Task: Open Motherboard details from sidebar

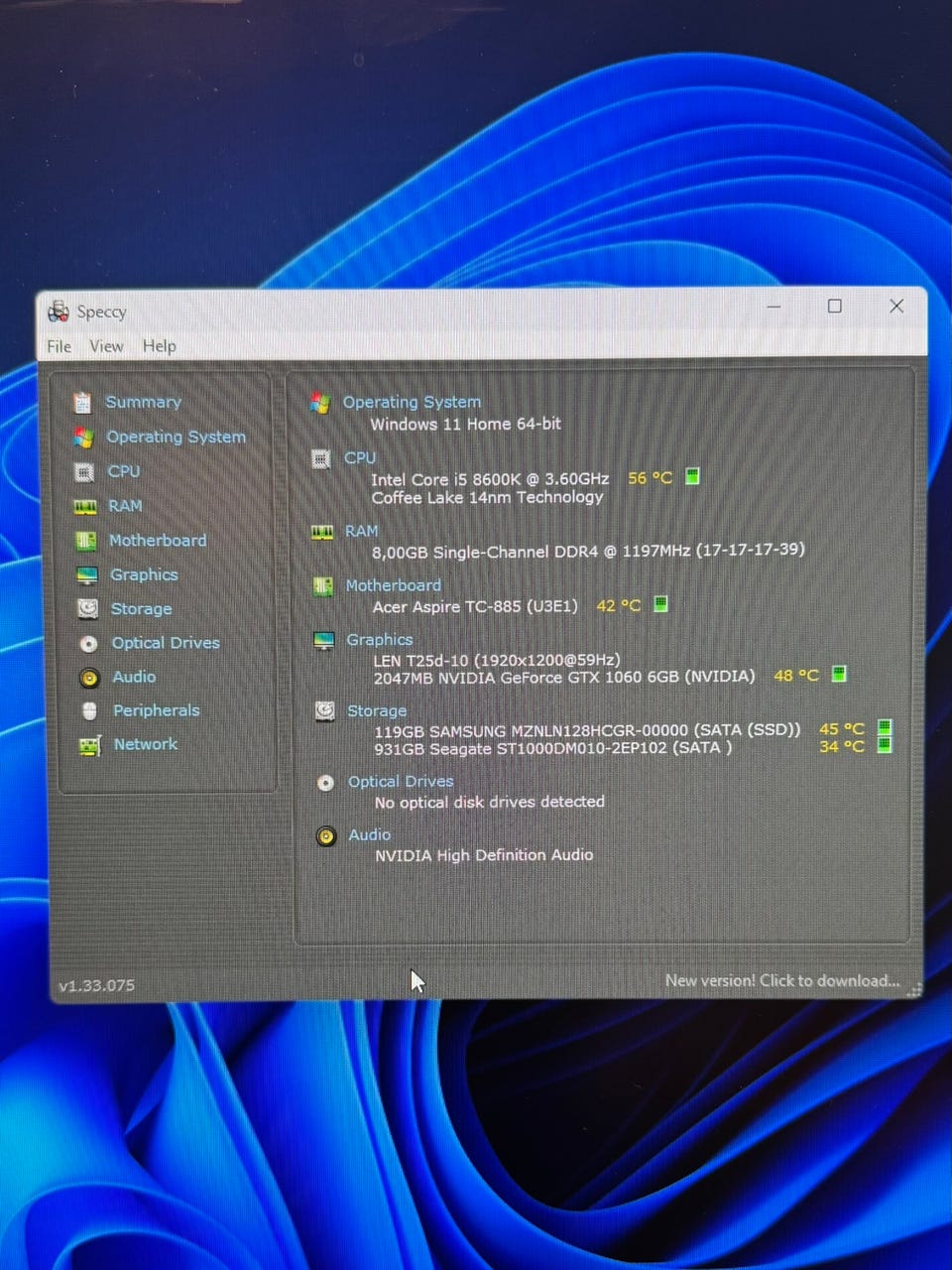Action: (158, 540)
